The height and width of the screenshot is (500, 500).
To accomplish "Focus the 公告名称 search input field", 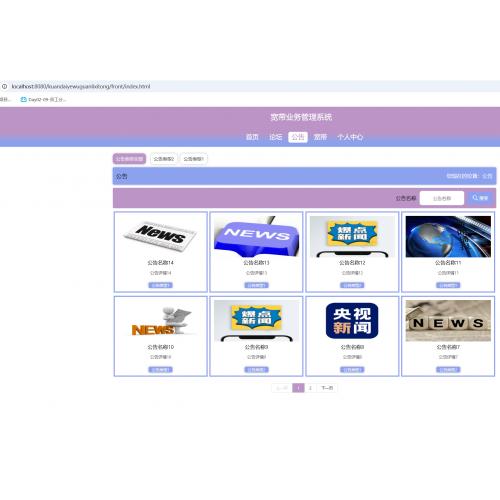I will (x=442, y=198).
